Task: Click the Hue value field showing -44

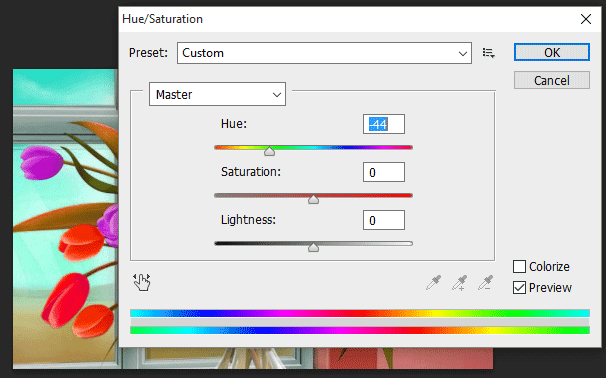Action: [x=384, y=124]
